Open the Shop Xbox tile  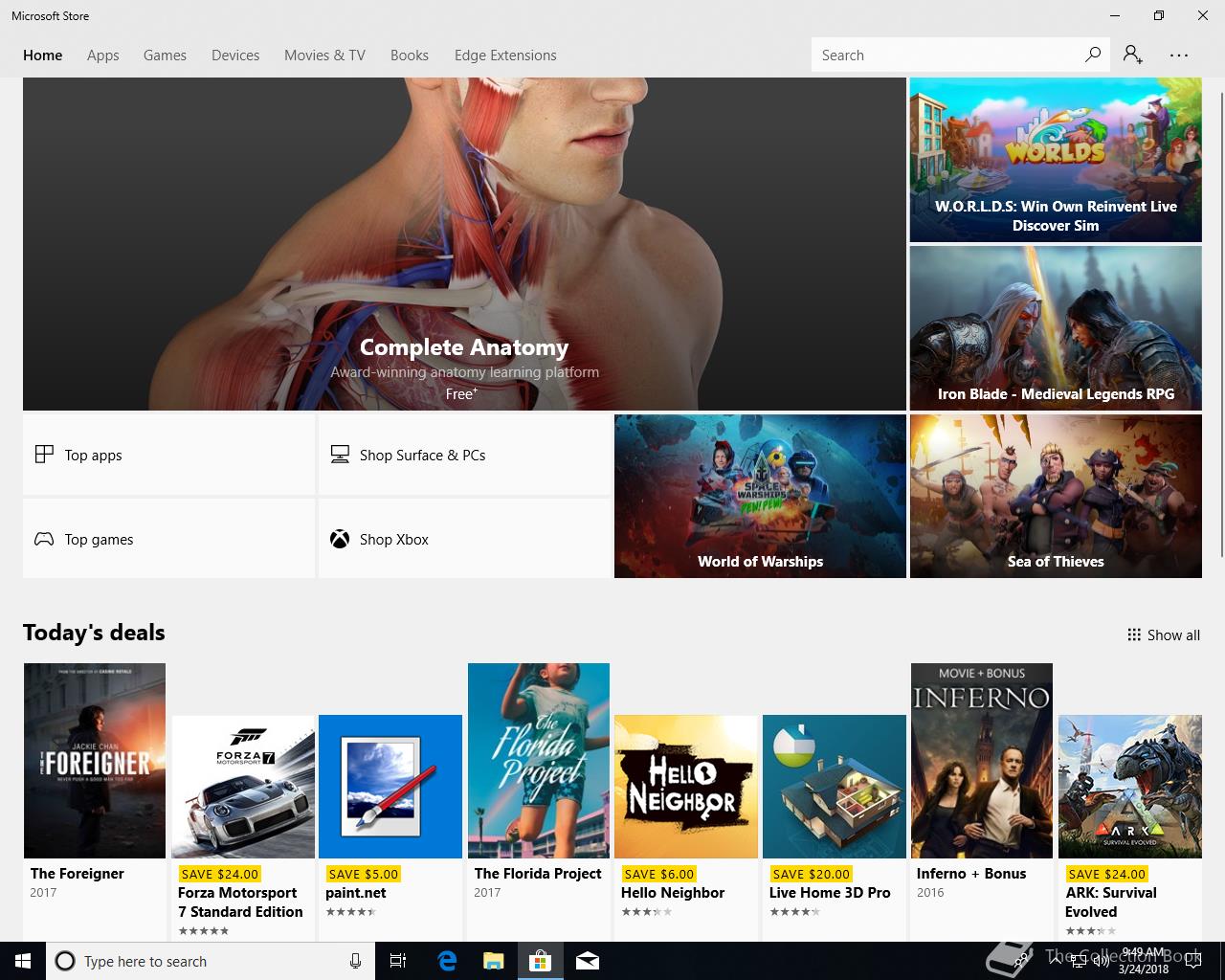[x=464, y=539]
